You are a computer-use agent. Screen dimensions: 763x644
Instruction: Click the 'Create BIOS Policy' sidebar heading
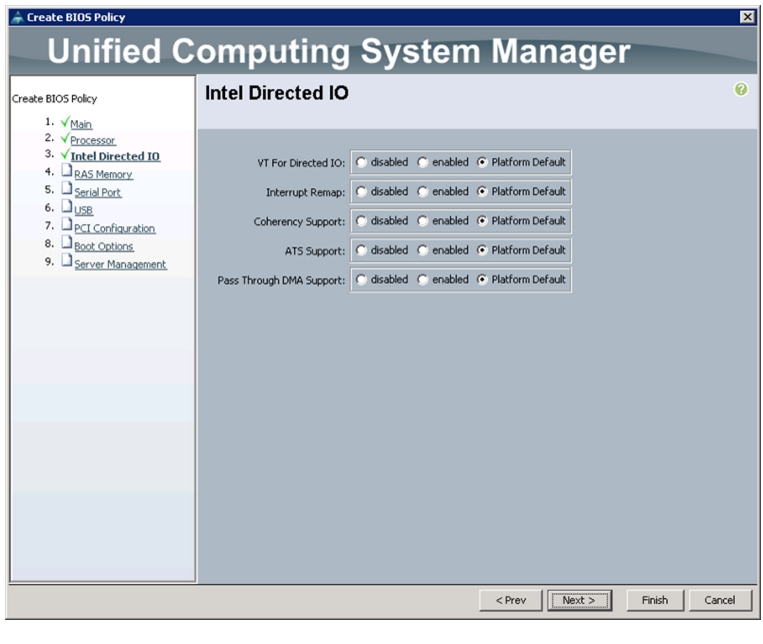click(54, 99)
